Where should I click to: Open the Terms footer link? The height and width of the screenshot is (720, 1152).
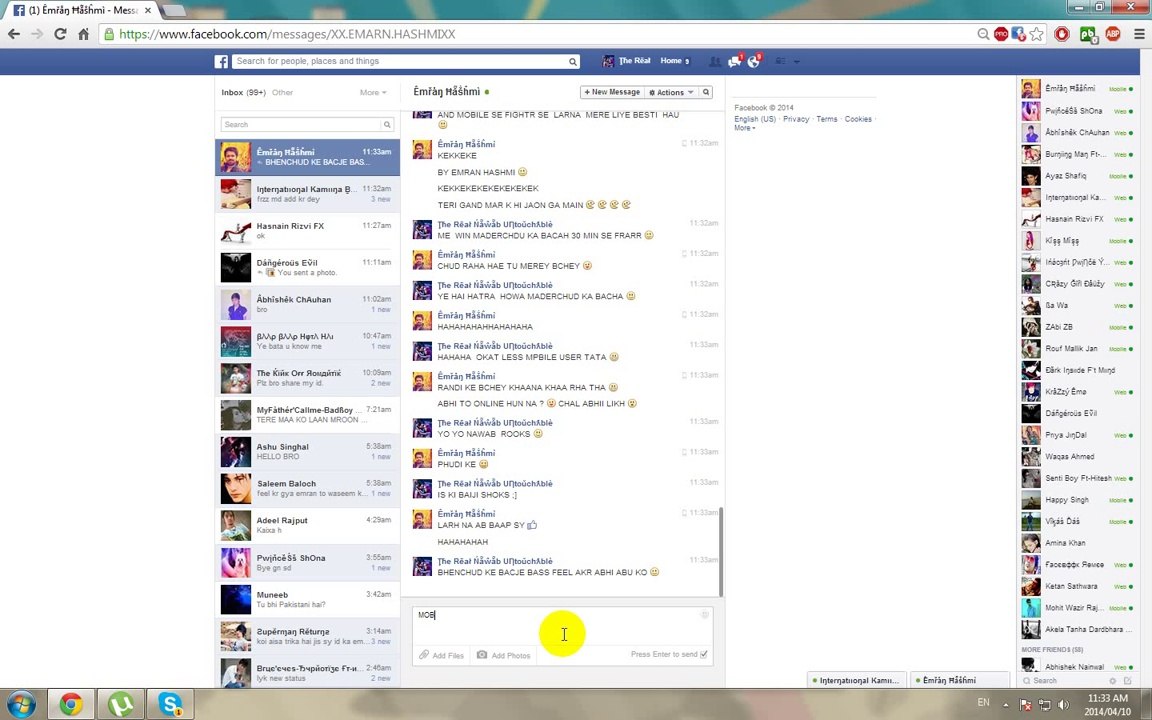click(827, 119)
